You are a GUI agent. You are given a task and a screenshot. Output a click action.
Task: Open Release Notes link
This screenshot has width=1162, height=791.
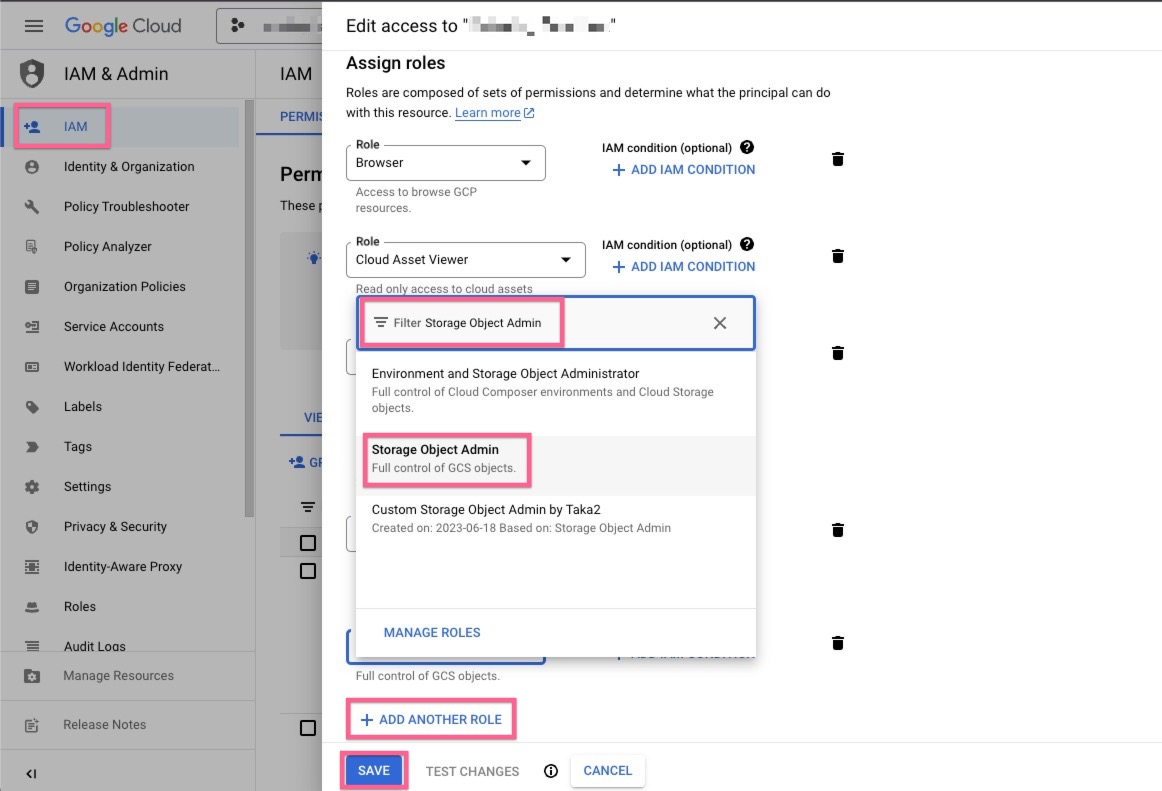pos(104,725)
